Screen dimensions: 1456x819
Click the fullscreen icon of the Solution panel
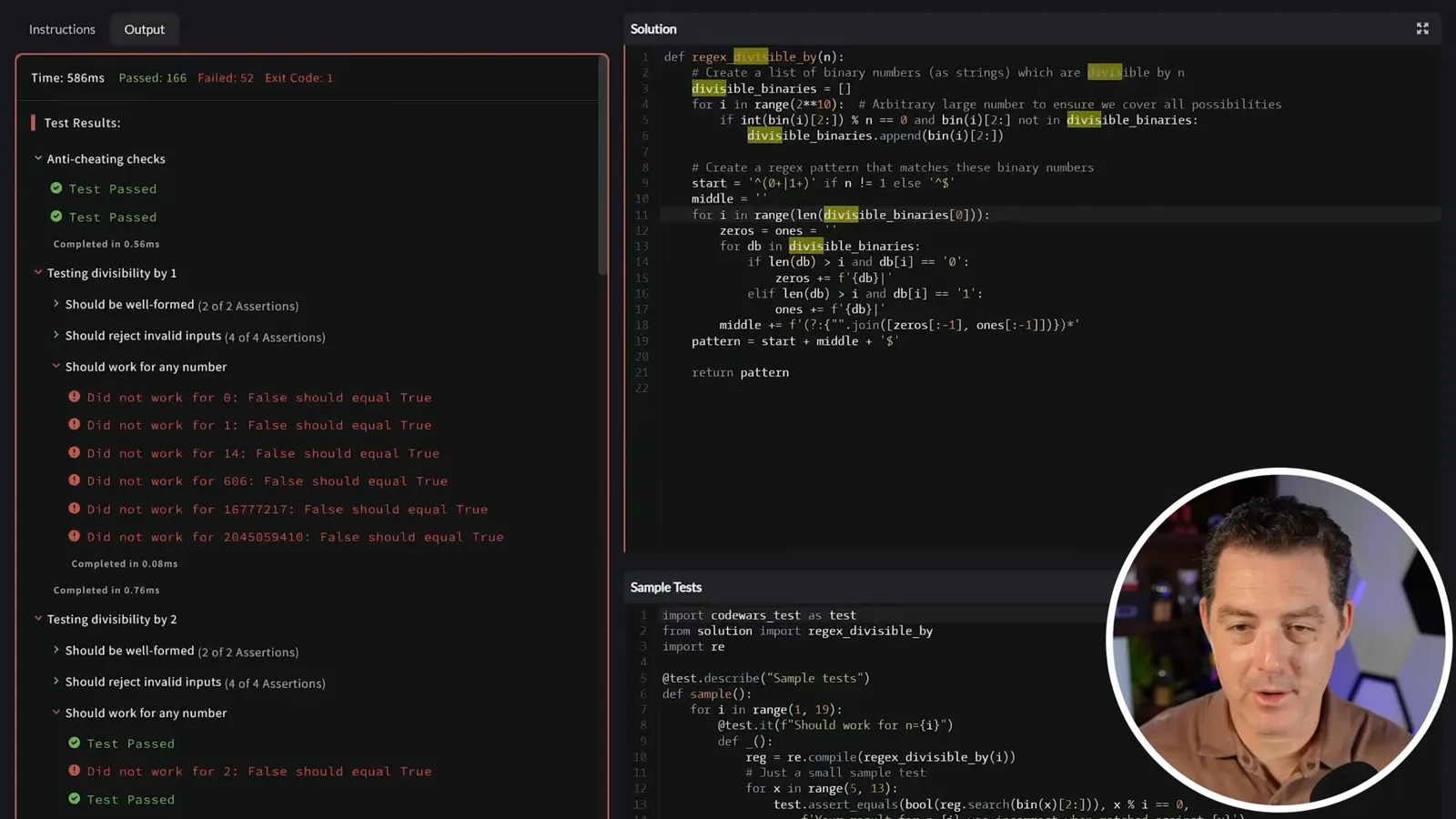[x=1422, y=29]
